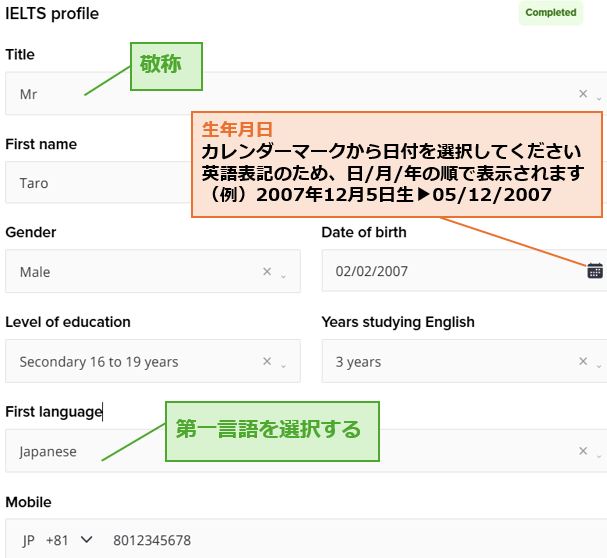This screenshot has height=558, width=607.
Task: Select the Completed status badge
Action: [x=550, y=13]
